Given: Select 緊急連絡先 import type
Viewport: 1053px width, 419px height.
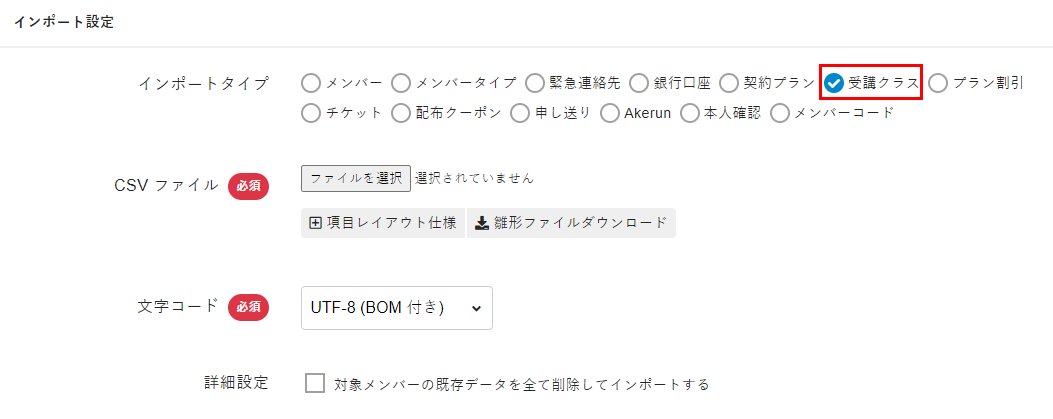Looking at the screenshot, I should pyautogui.click(x=534, y=83).
